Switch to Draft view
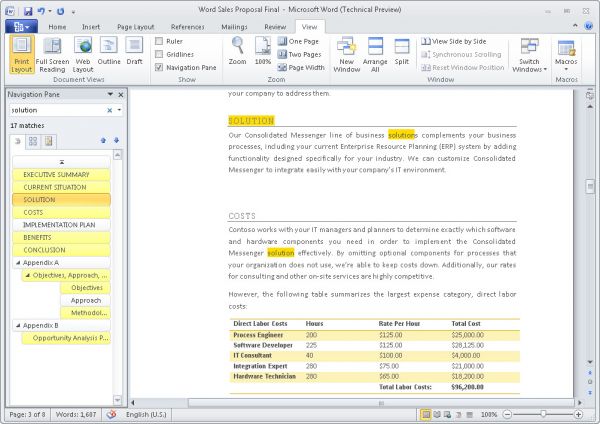600x424 pixels. (x=134, y=51)
